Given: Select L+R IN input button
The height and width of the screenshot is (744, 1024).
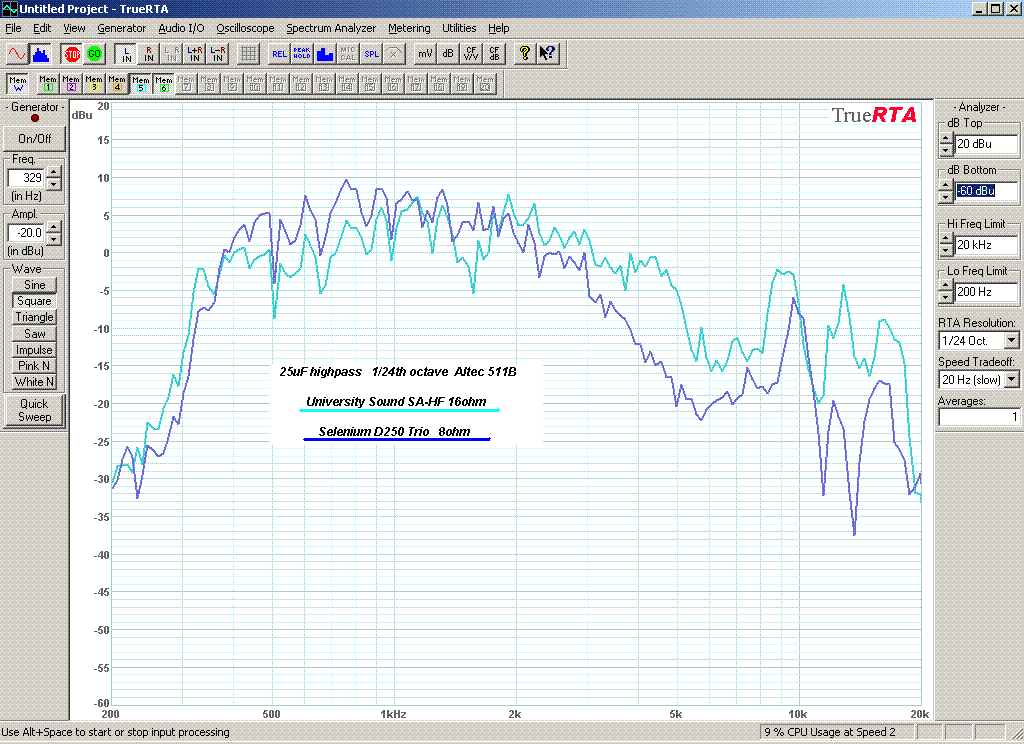Looking at the screenshot, I should point(195,54).
